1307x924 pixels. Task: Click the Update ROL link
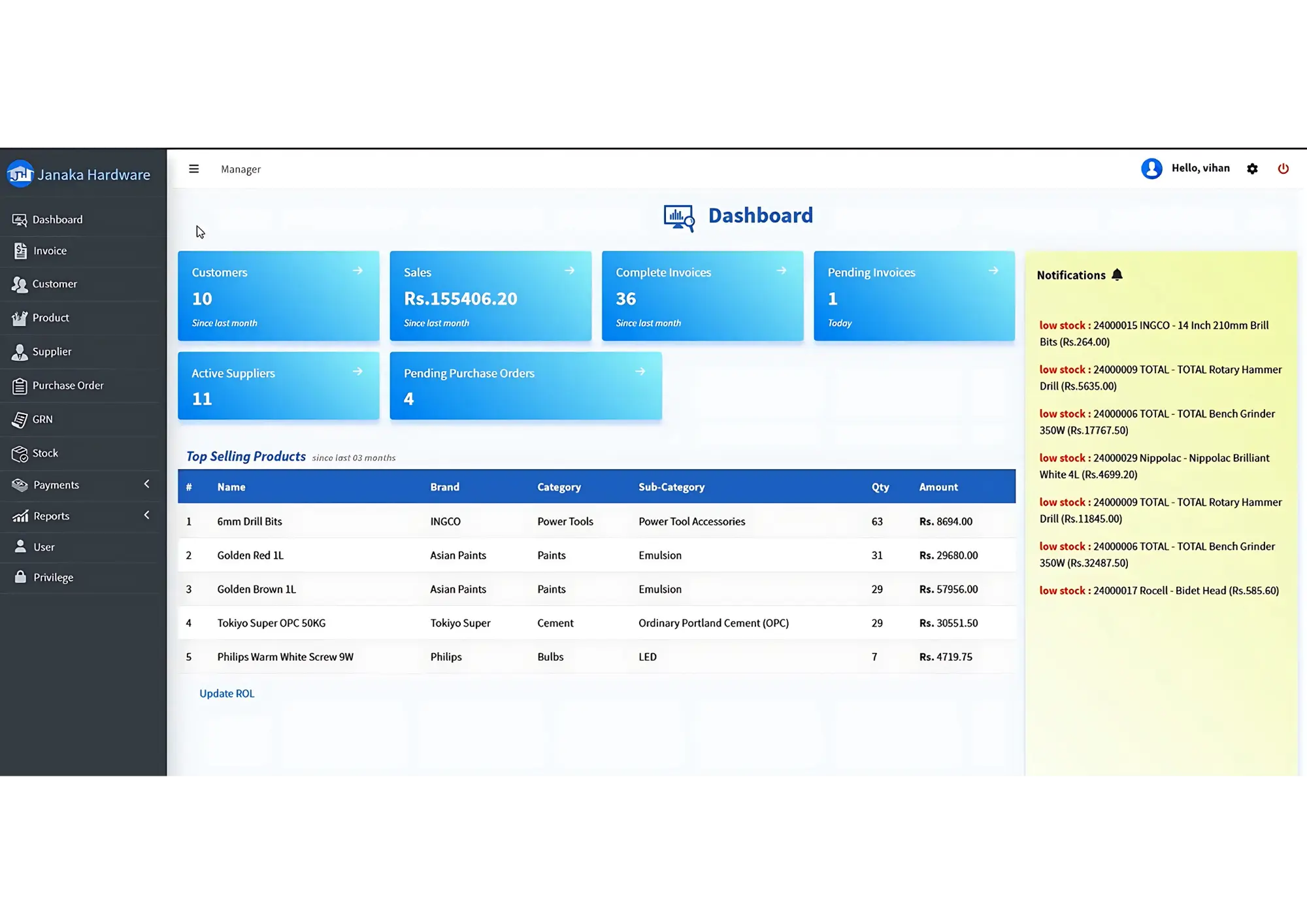pos(227,693)
